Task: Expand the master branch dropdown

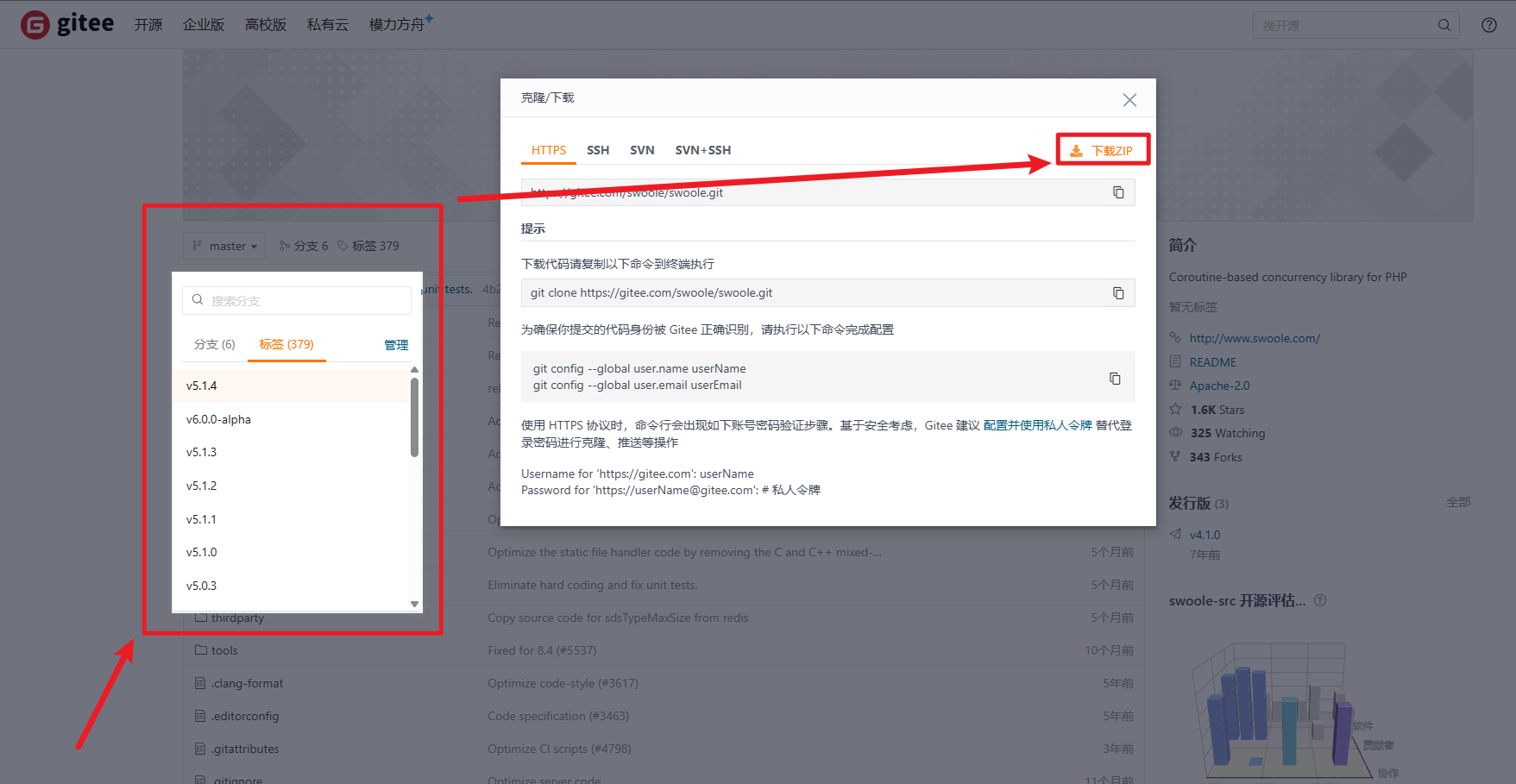Action: pos(223,246)
